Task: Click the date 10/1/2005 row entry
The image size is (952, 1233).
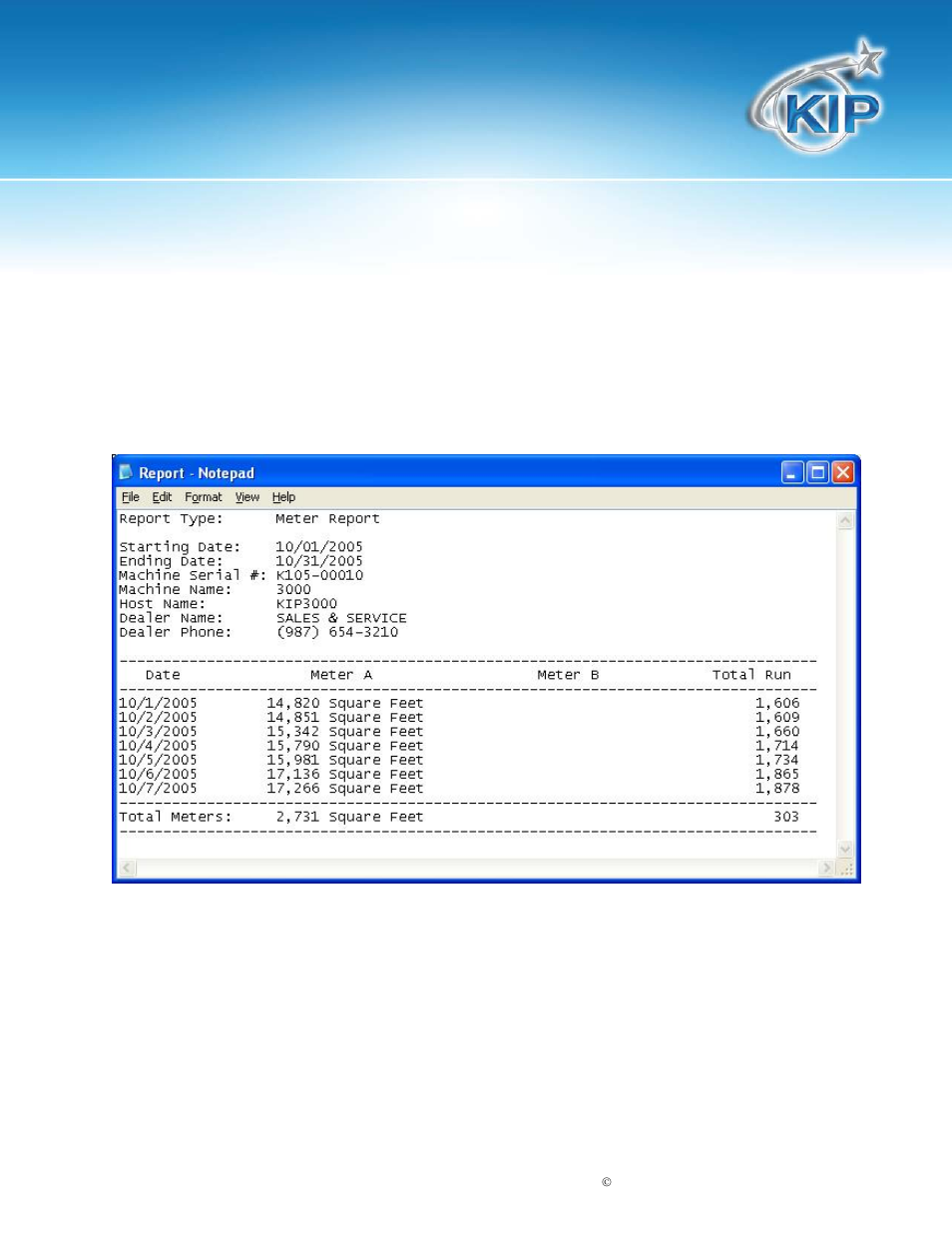Action: point(158,703)
